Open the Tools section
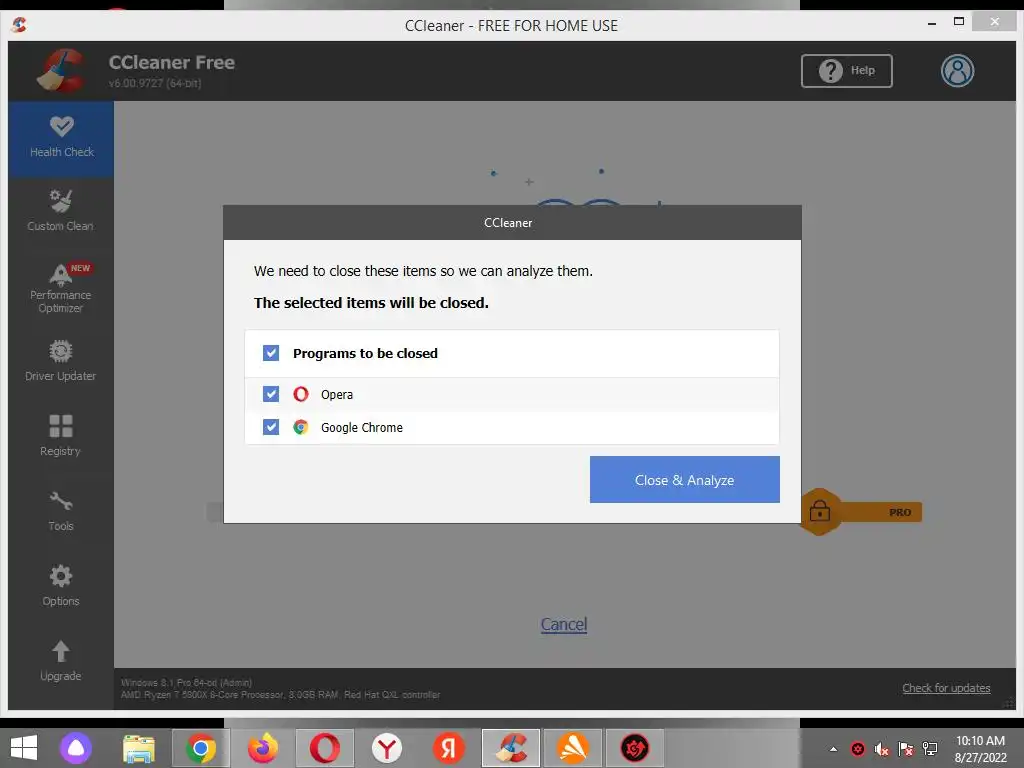This screenshot has width=1024, height=768. [x=61, y=511]
